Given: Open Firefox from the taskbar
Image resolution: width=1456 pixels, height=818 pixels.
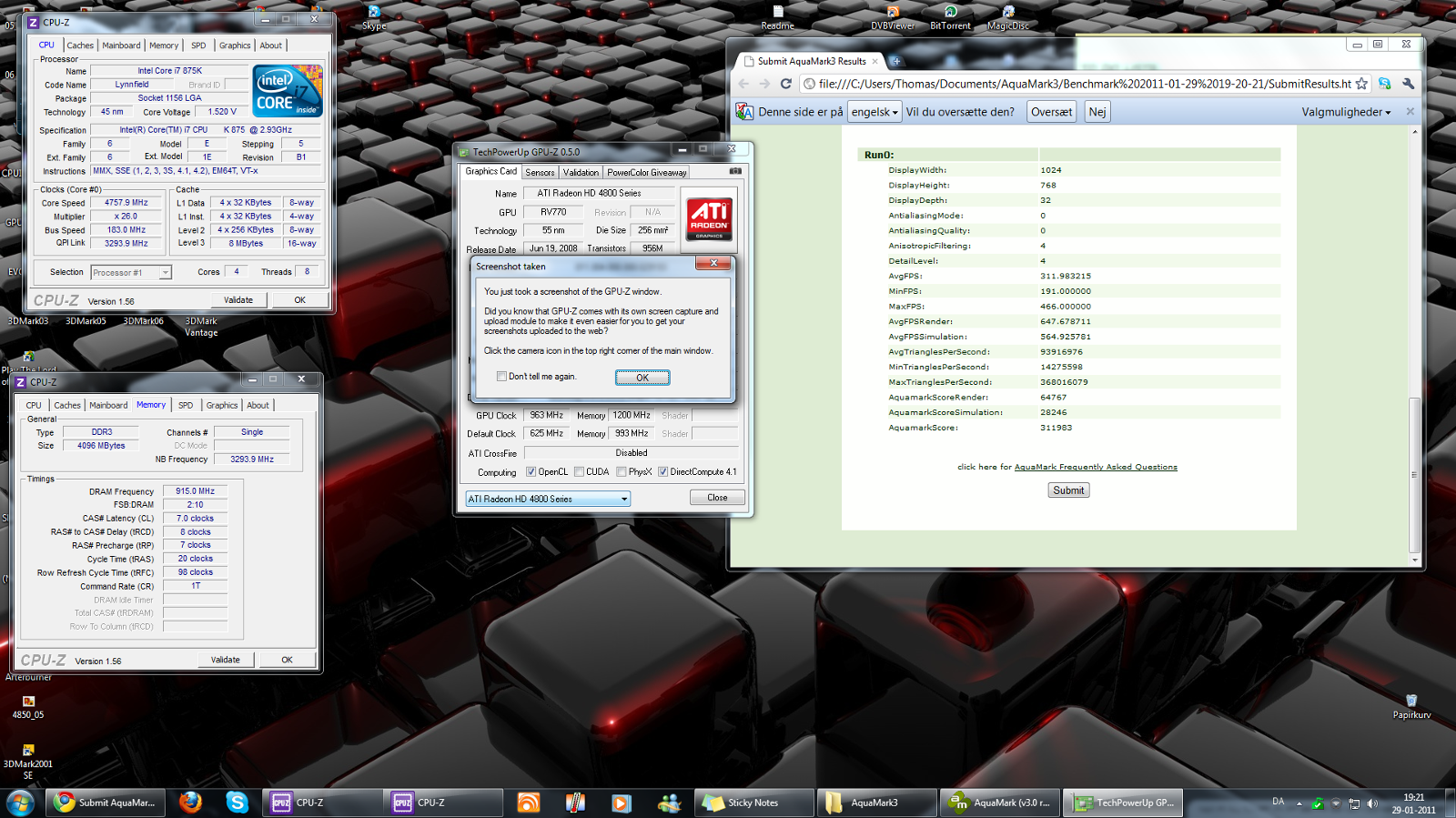Looking at the screenshot, I should point(190,802).
